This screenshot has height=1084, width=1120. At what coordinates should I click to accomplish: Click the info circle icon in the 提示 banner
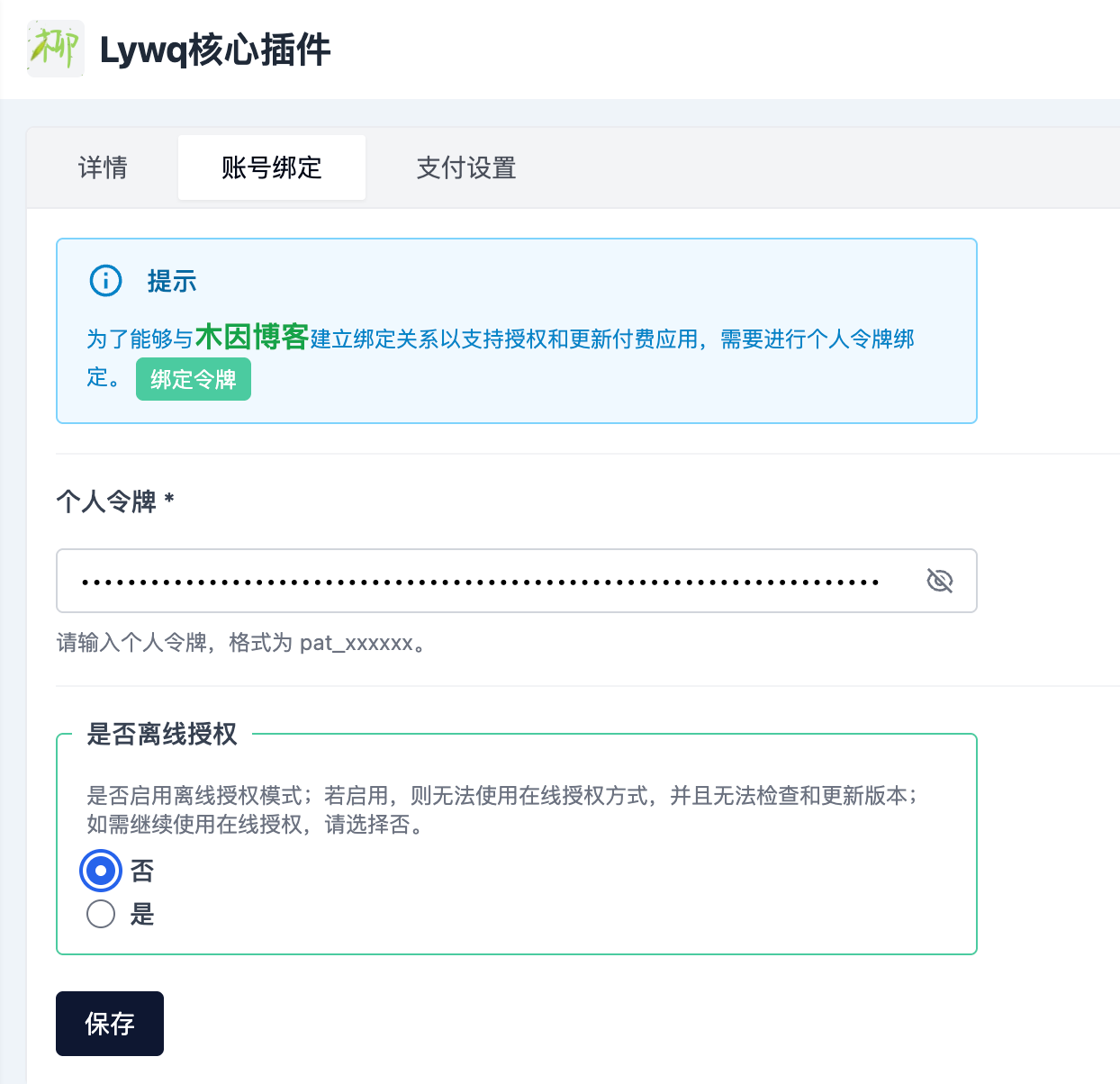(x=104, y=280)
